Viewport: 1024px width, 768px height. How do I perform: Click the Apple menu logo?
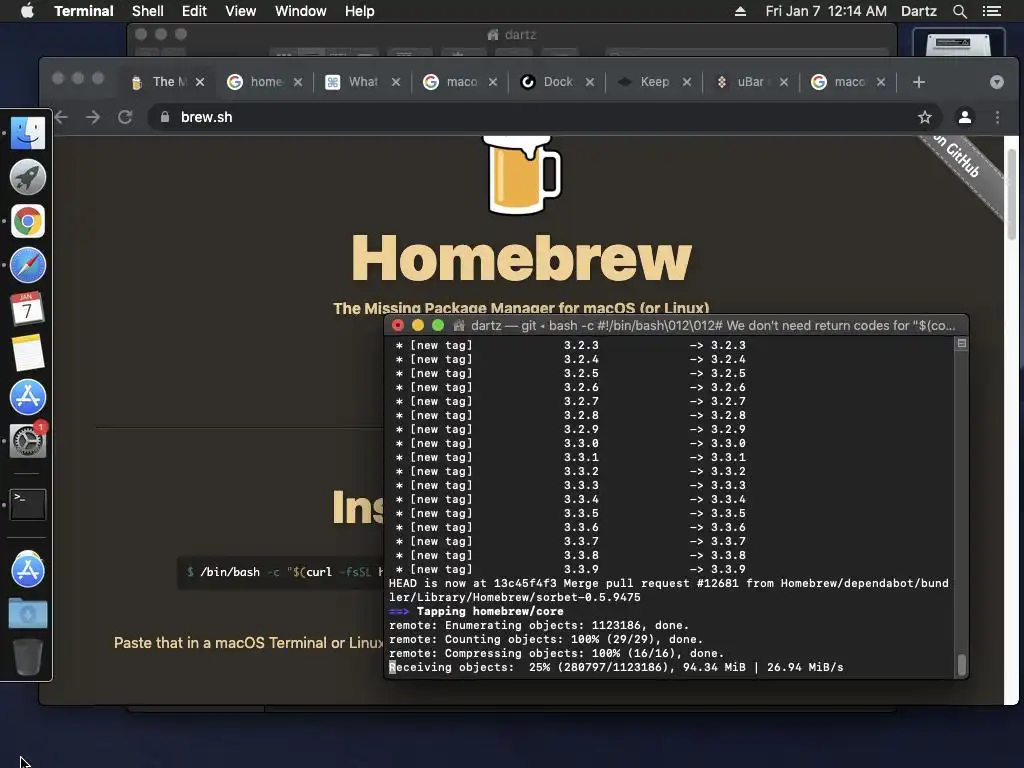point(27,11)
